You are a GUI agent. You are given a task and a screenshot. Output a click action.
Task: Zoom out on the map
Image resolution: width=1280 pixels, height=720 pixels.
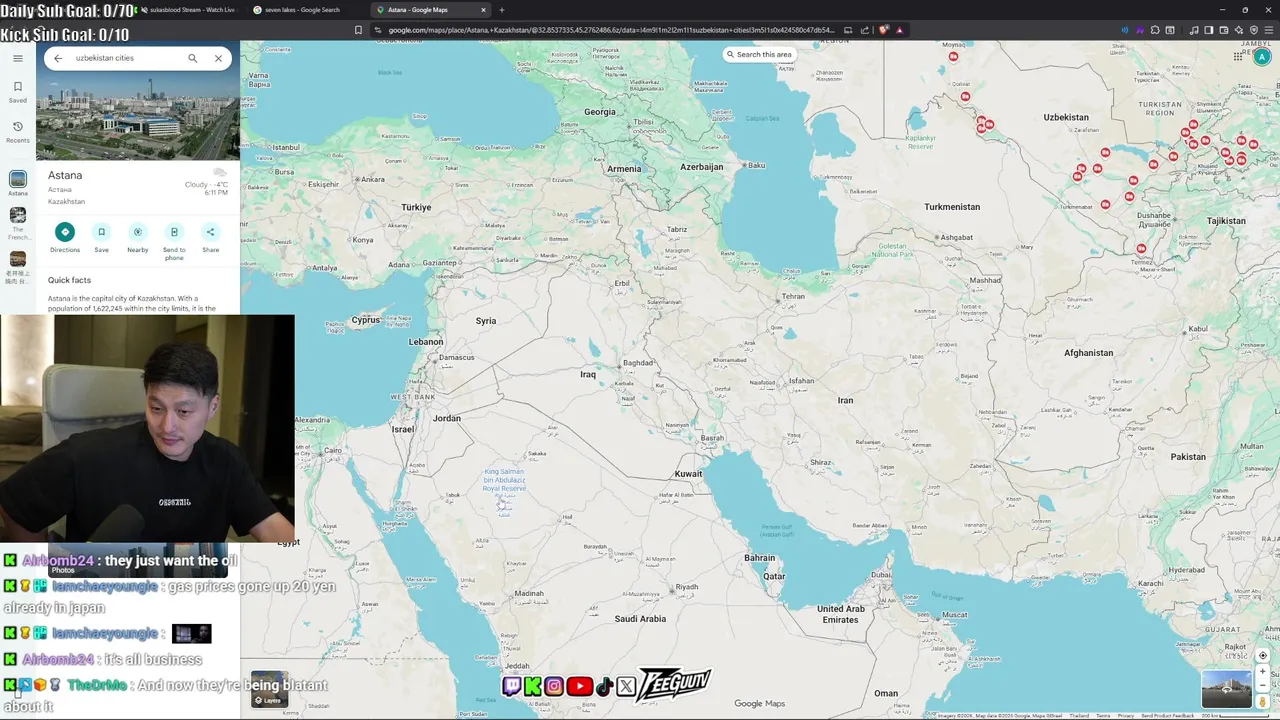(x=1262, y=687)
